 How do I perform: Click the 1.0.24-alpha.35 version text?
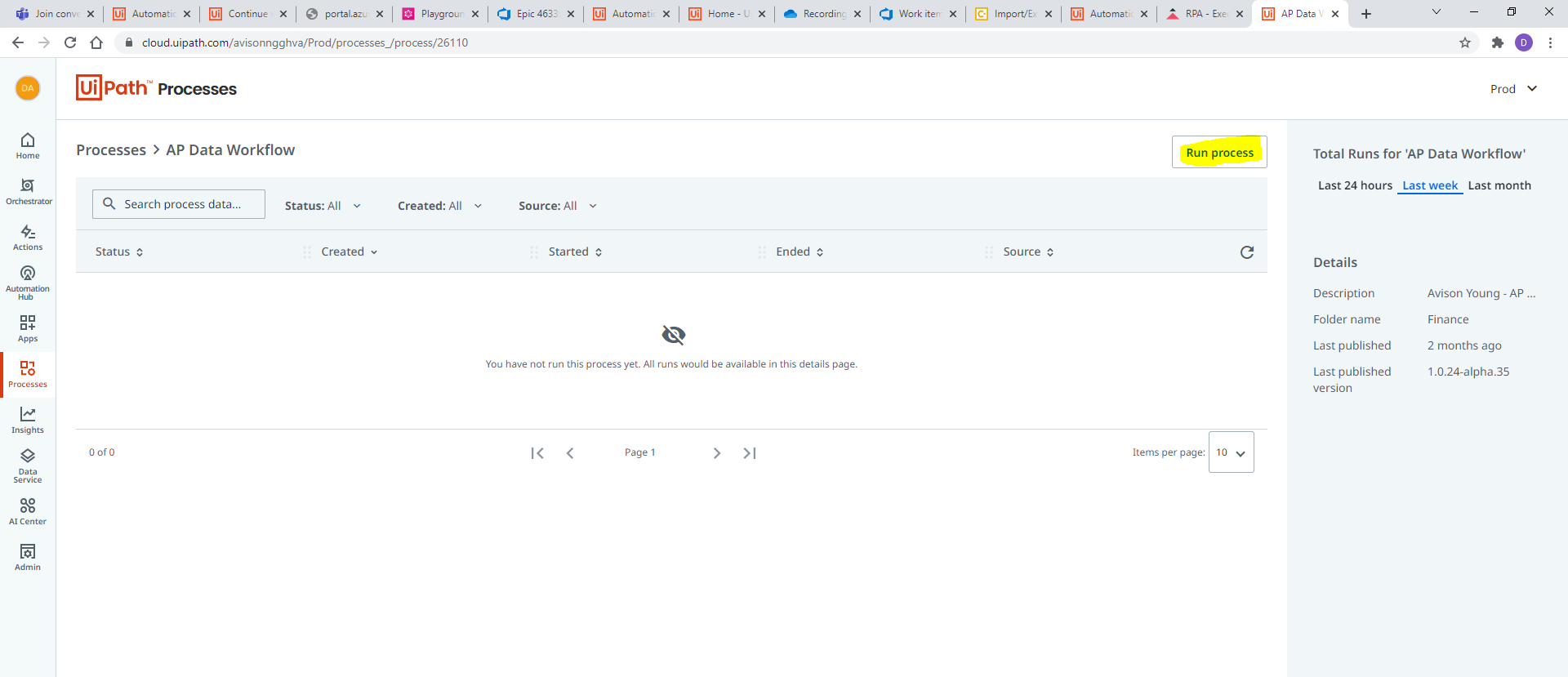(1468, 372)
